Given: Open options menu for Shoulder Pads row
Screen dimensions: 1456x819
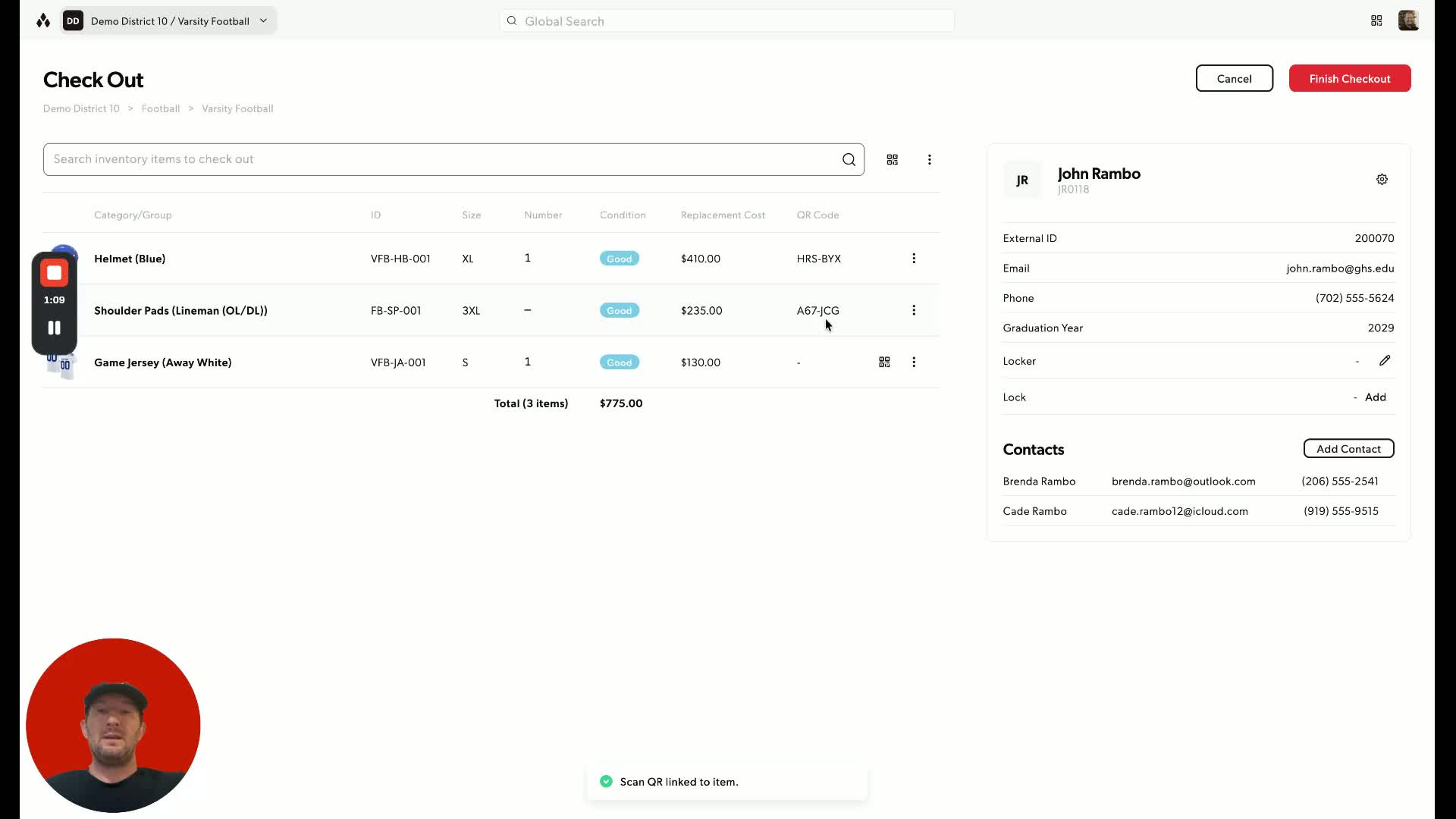Looking at the screenshot, I should [x=914, y=310].
